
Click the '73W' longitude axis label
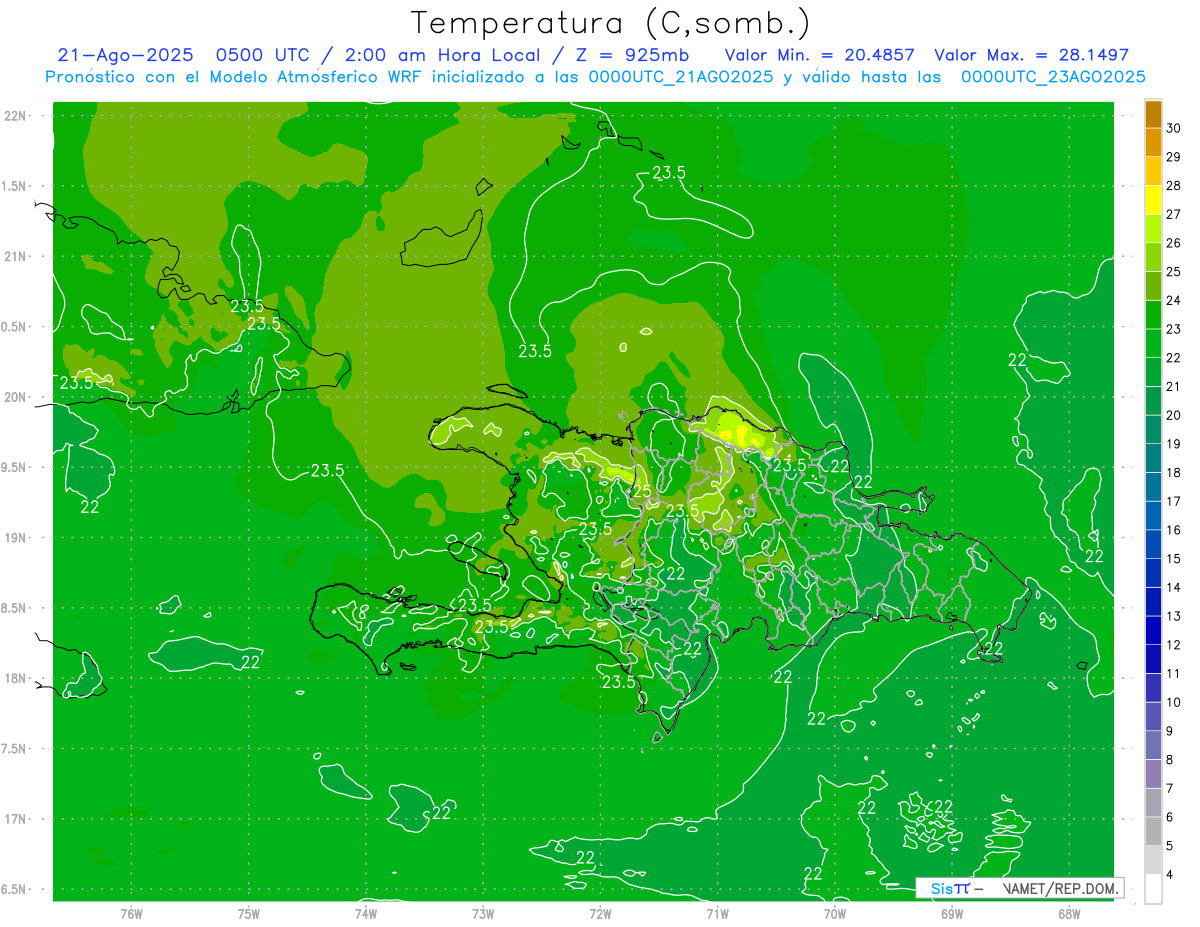[483, 913]
